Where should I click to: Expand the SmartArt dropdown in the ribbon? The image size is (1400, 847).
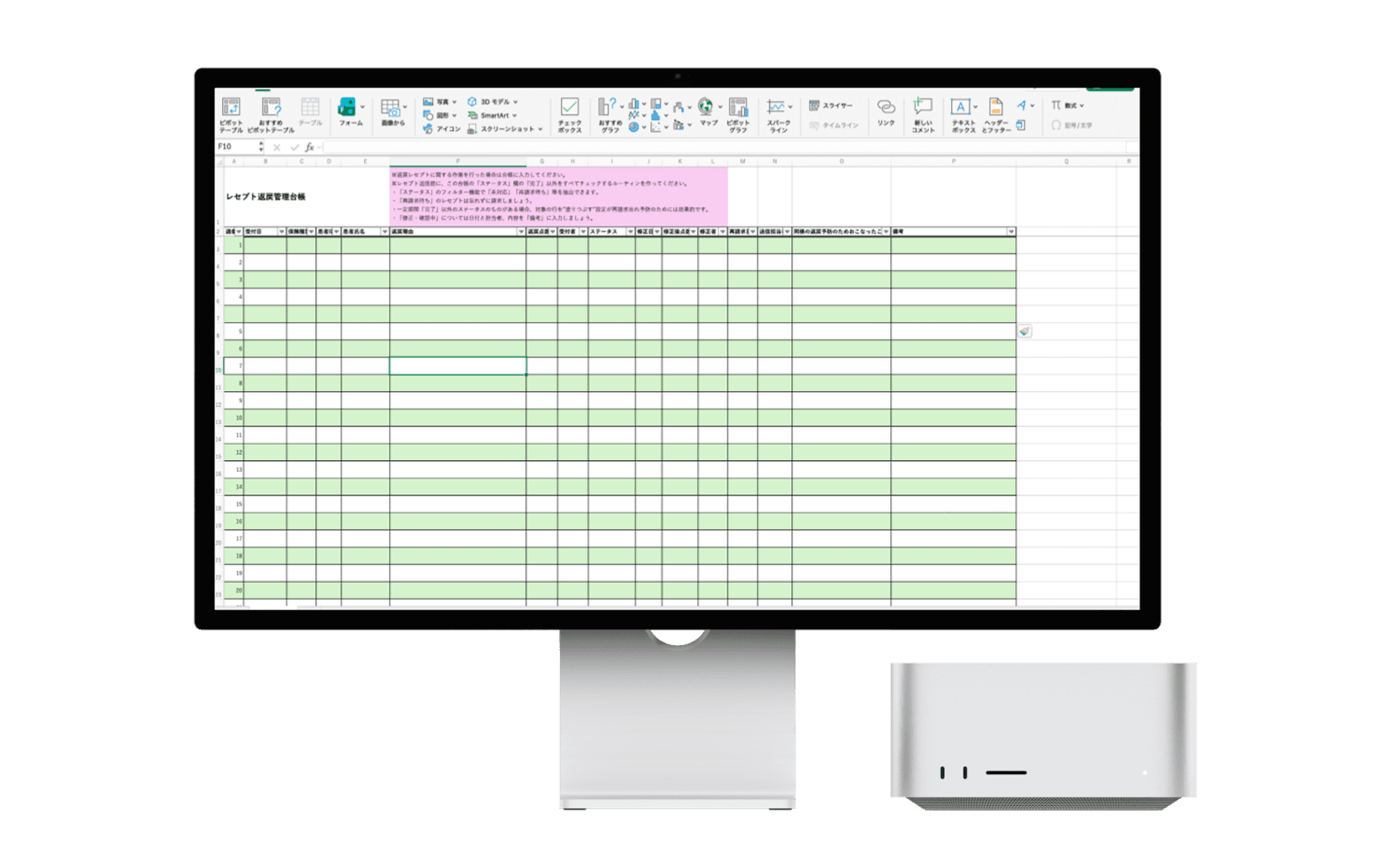pos(515,116)
